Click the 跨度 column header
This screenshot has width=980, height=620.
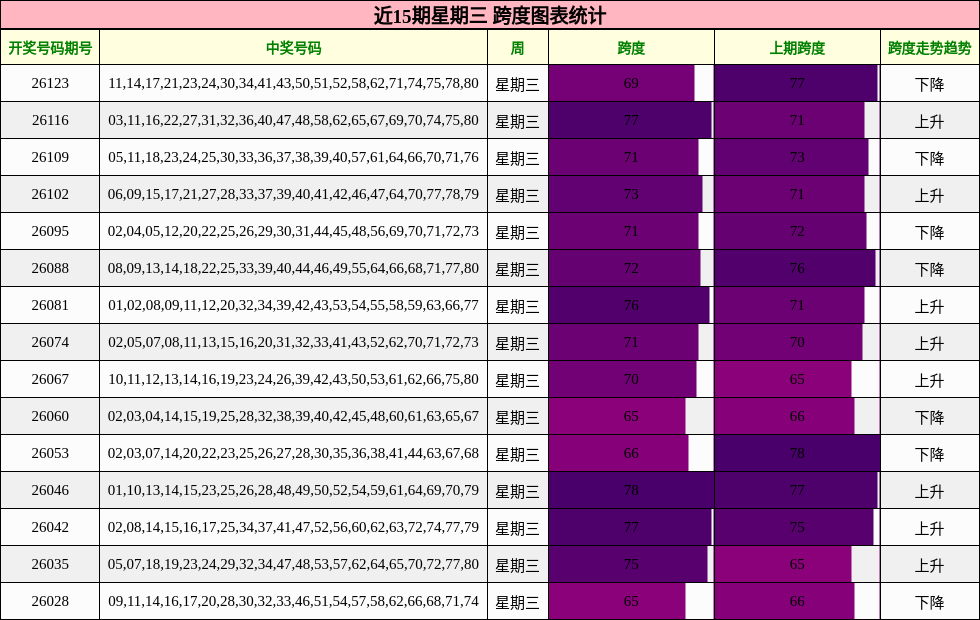tap(631, 48)
